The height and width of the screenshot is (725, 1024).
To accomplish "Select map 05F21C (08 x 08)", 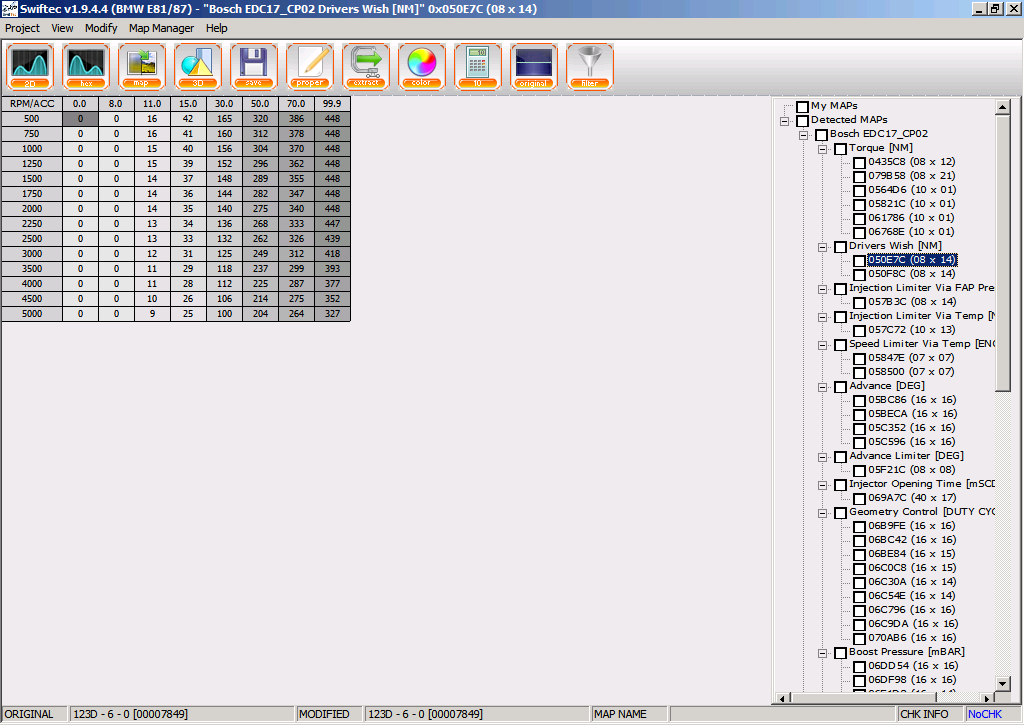I will [911, 470].
